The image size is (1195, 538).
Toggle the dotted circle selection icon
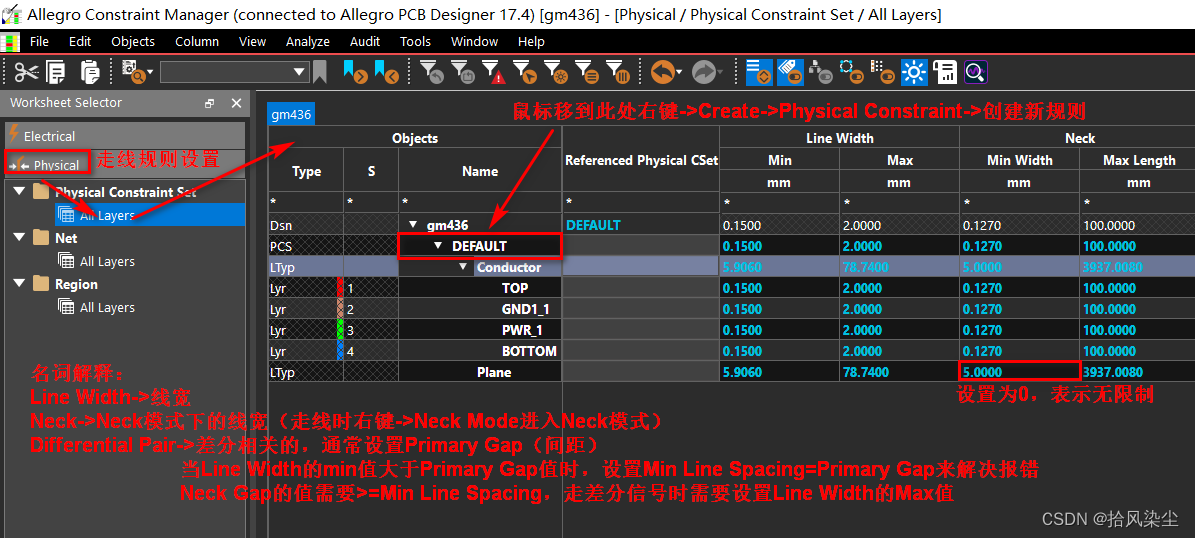pyautogui.click(x=851, y=72)
